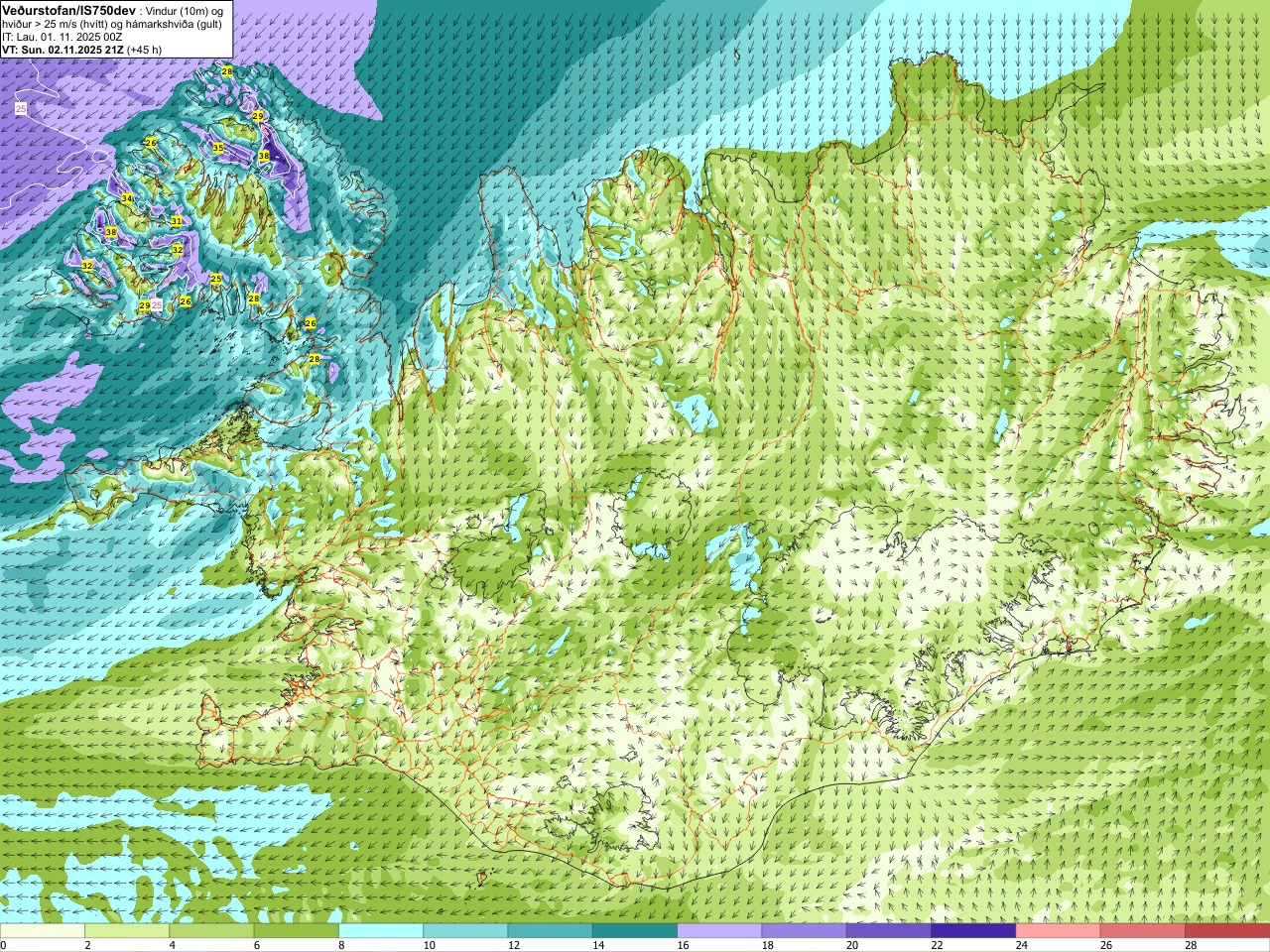Select the 4–6 m/s green legend swatch

click(211, 931)
